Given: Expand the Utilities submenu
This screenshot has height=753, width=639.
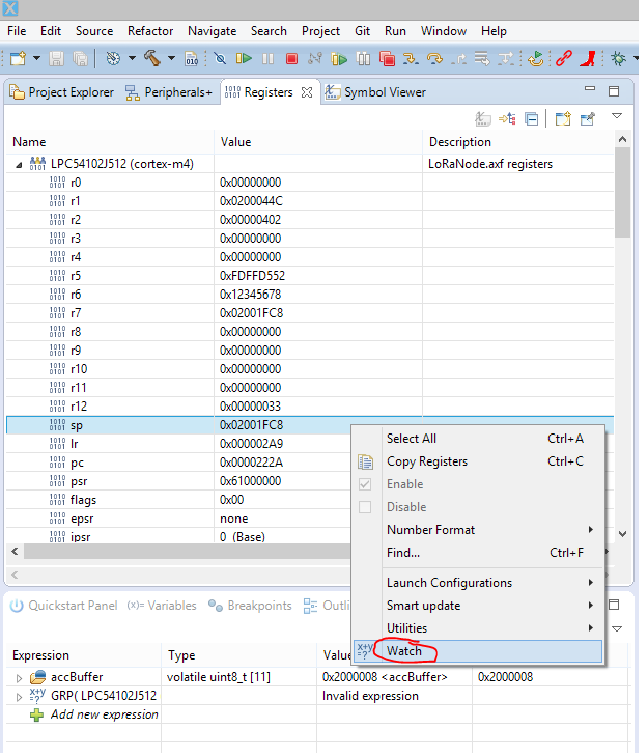Looking at the screenshot, I should pos(478,628).
